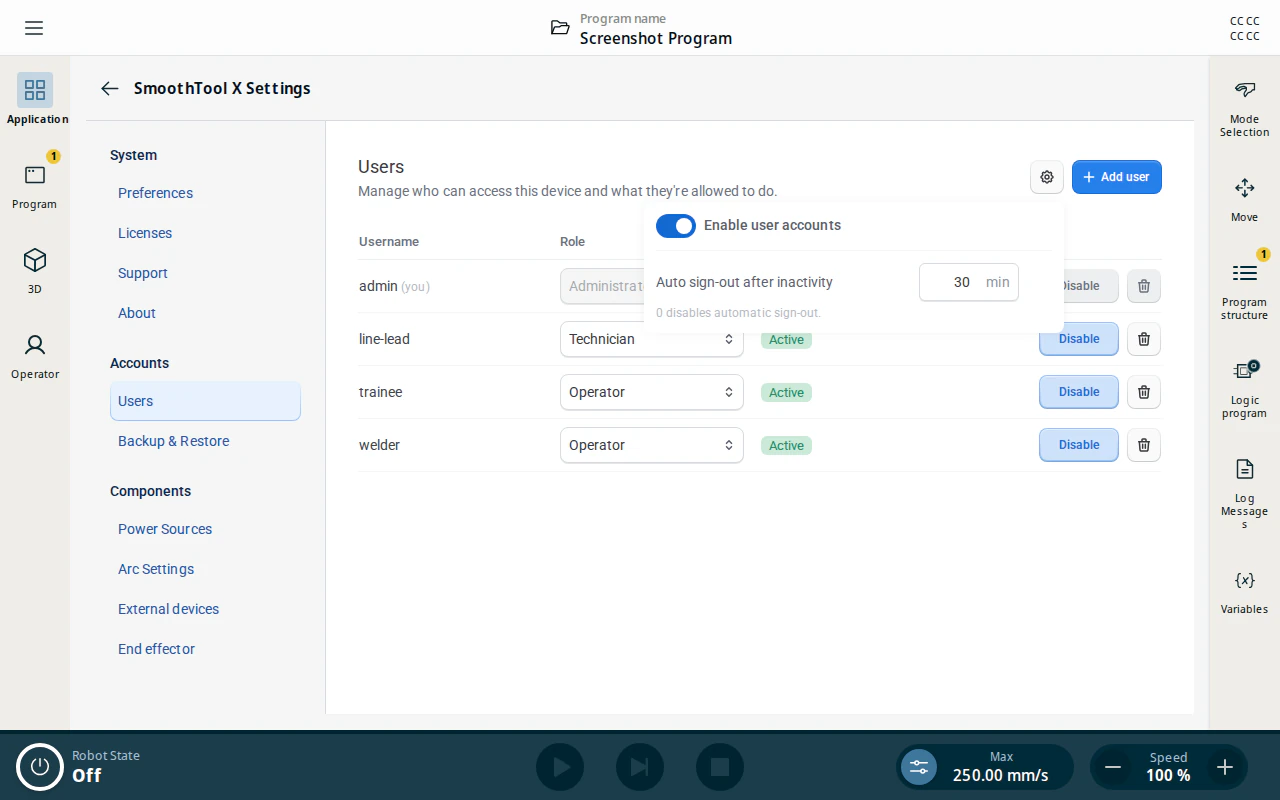The image size is (1280, 800).
Task: Open the Move panel
Action: click(1244, 199)
